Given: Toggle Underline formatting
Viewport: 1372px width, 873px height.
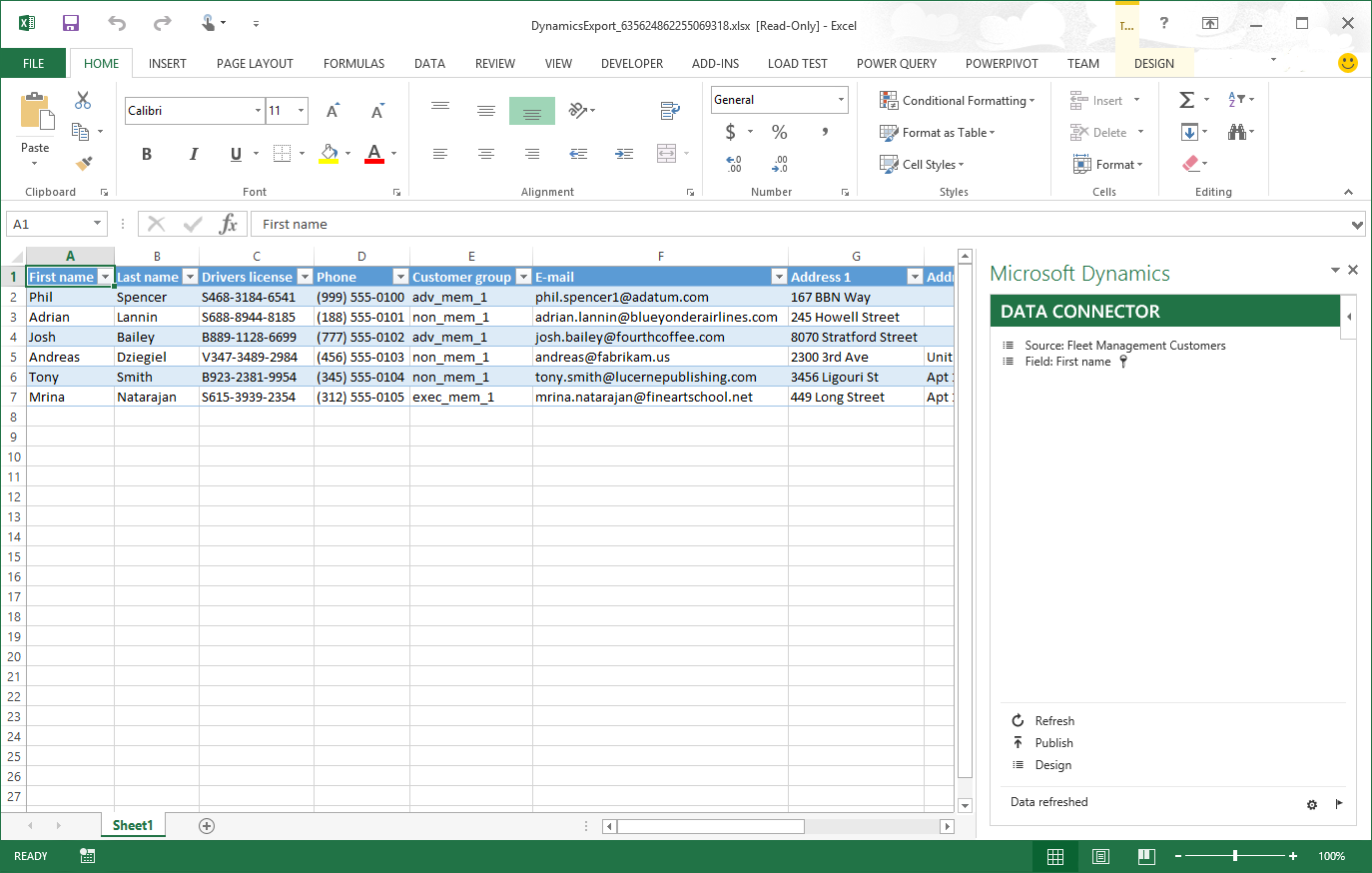Looking at the screenshot, I should tap(236, 154).
